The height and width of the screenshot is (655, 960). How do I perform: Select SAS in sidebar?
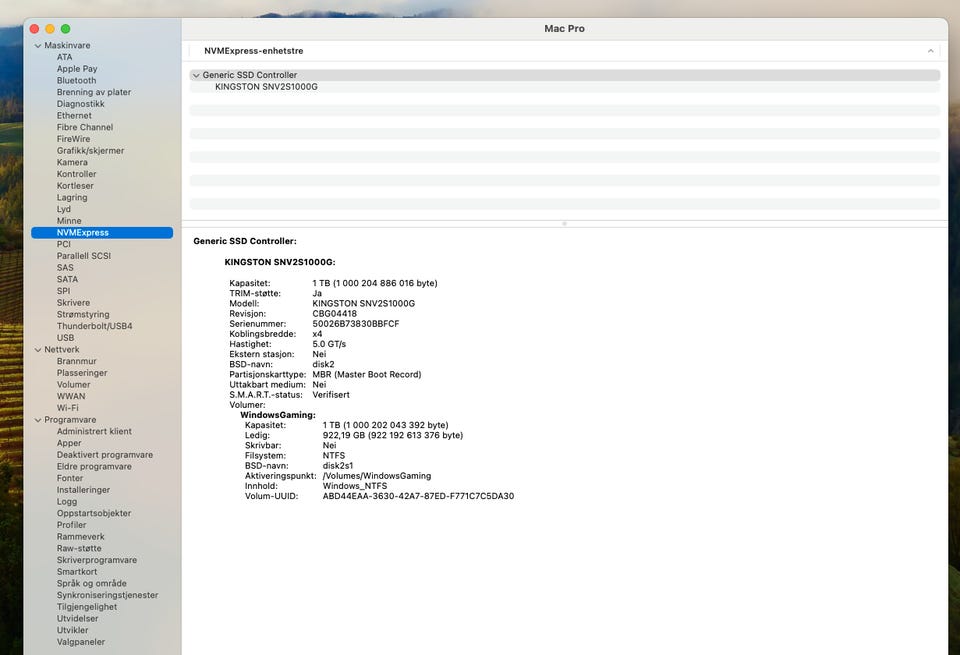(65, 268)
